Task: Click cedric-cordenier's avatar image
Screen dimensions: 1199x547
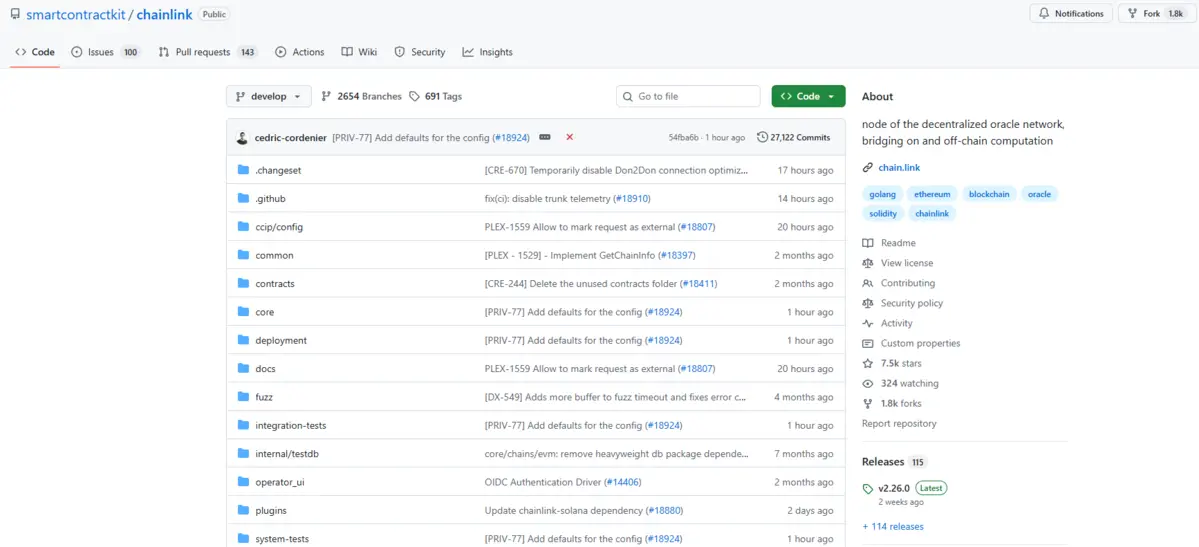Action: pyautogui.click(x=242, y=137)
